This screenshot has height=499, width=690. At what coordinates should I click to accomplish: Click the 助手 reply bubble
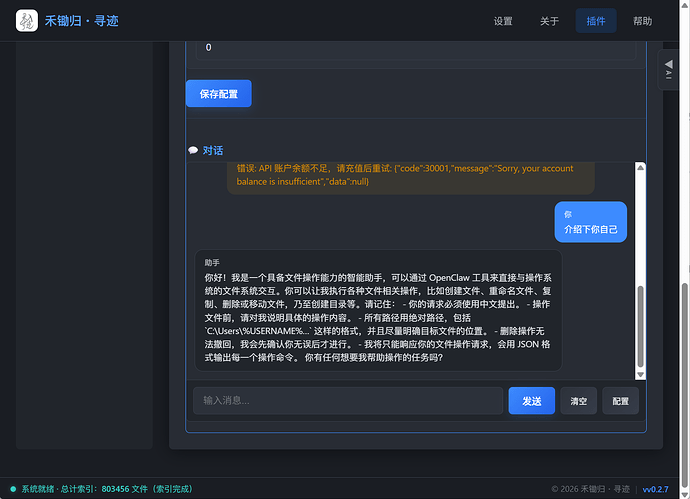tap(378, 310)
